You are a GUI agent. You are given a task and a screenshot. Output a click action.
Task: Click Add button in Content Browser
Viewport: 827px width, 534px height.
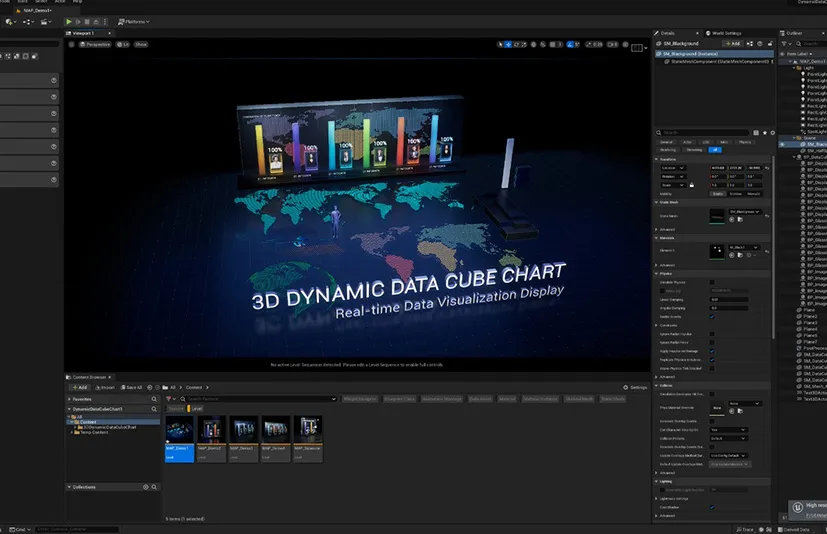coord(79,387)
